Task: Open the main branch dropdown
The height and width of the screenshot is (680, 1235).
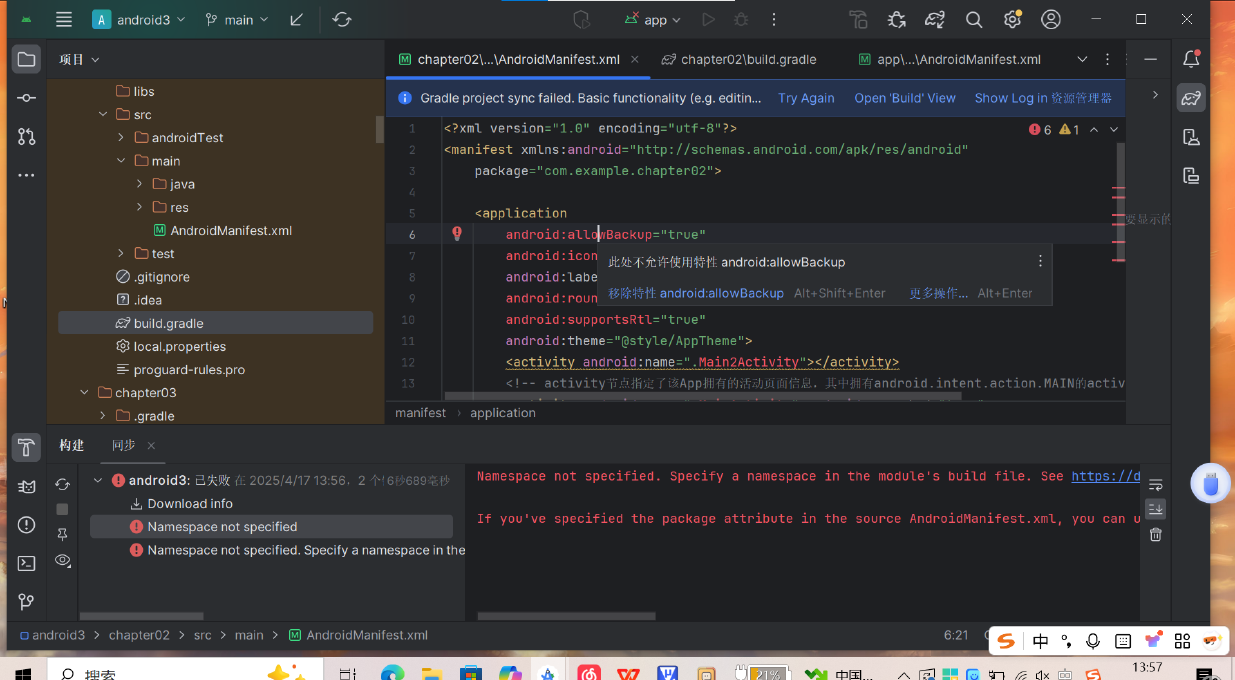Action: (236, 18)
